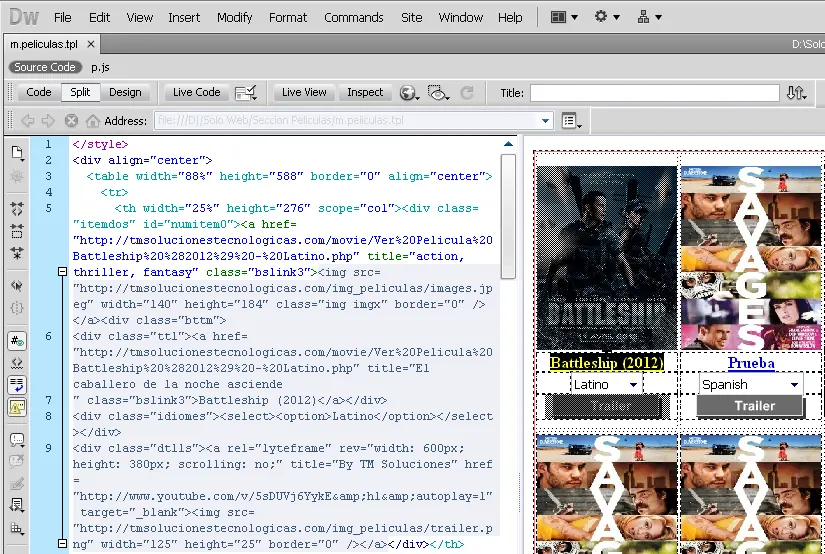
Task: Click Select Parent Tag icon
Action: coord(17,286)
